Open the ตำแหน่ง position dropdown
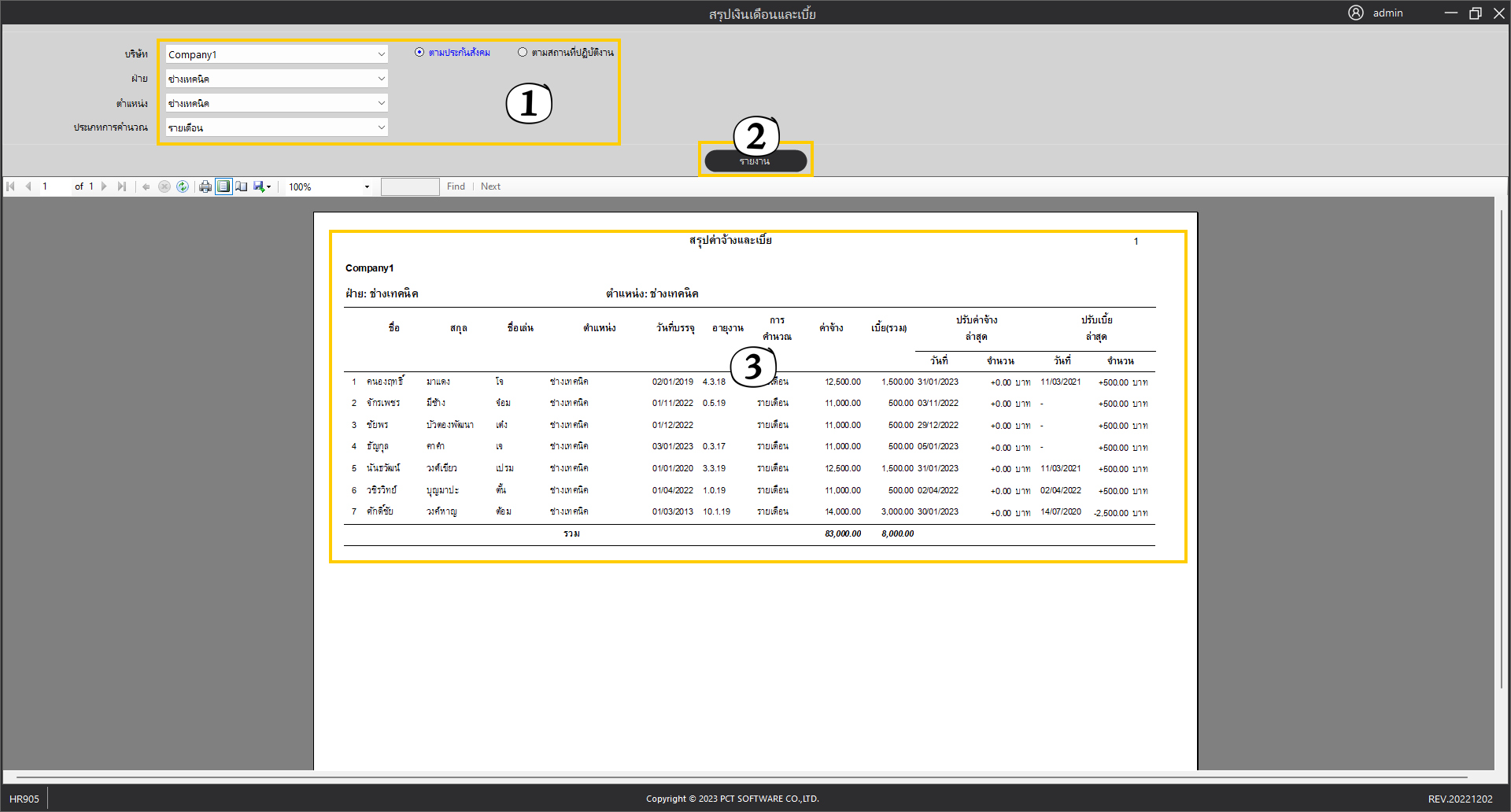This screenshot has height=812, width=1511. coord(381,103)
